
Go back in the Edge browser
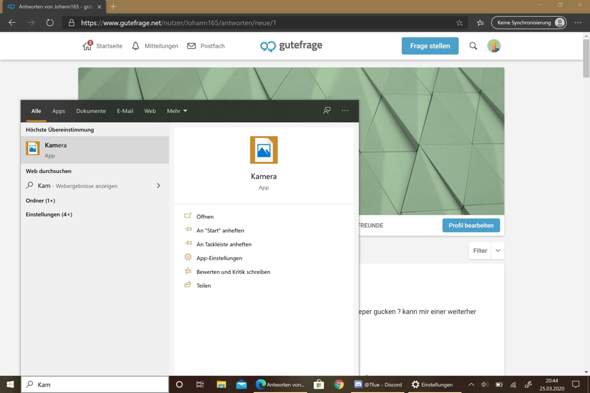[x=12, y=23]
